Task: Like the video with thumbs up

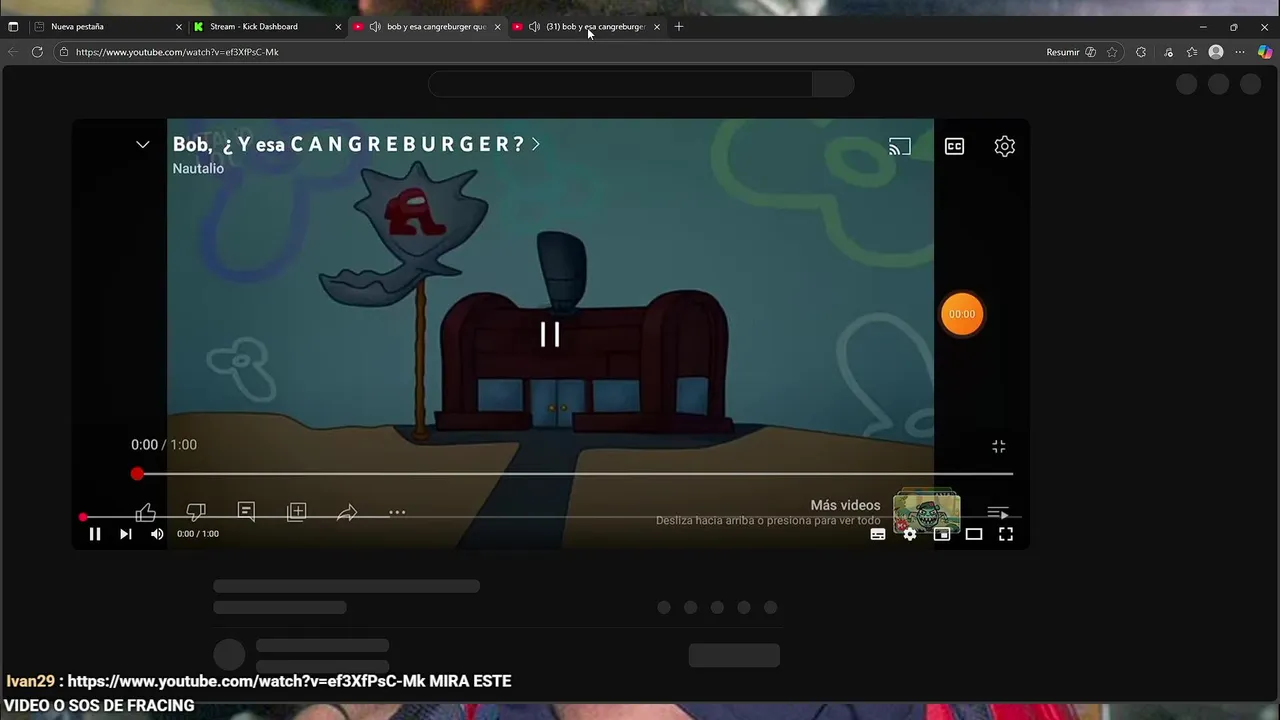Action: [146, 512]
